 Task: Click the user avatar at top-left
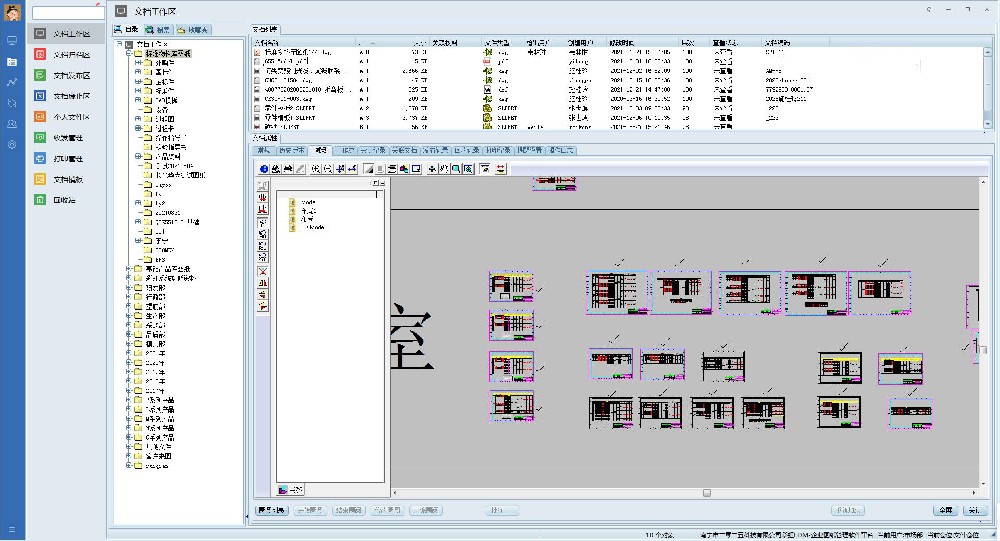click(x=12, y=12)
